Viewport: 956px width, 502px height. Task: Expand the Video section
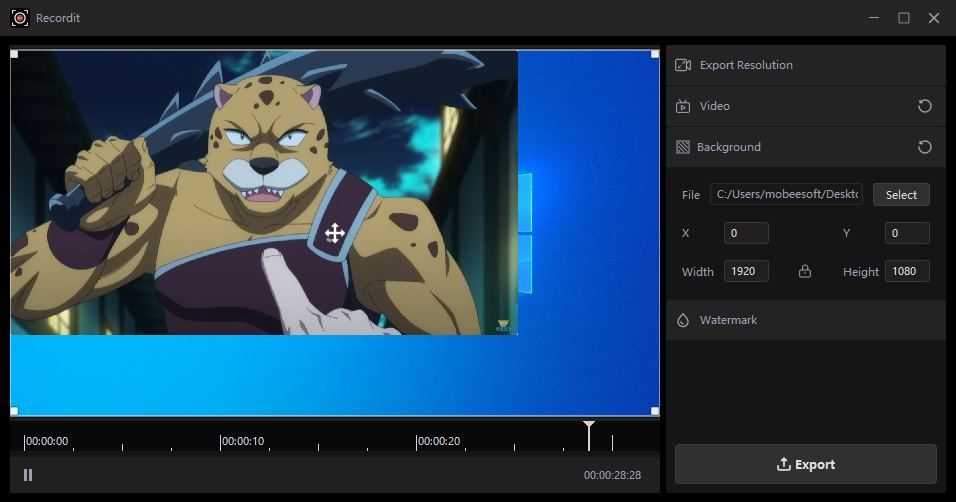point(715,106)
